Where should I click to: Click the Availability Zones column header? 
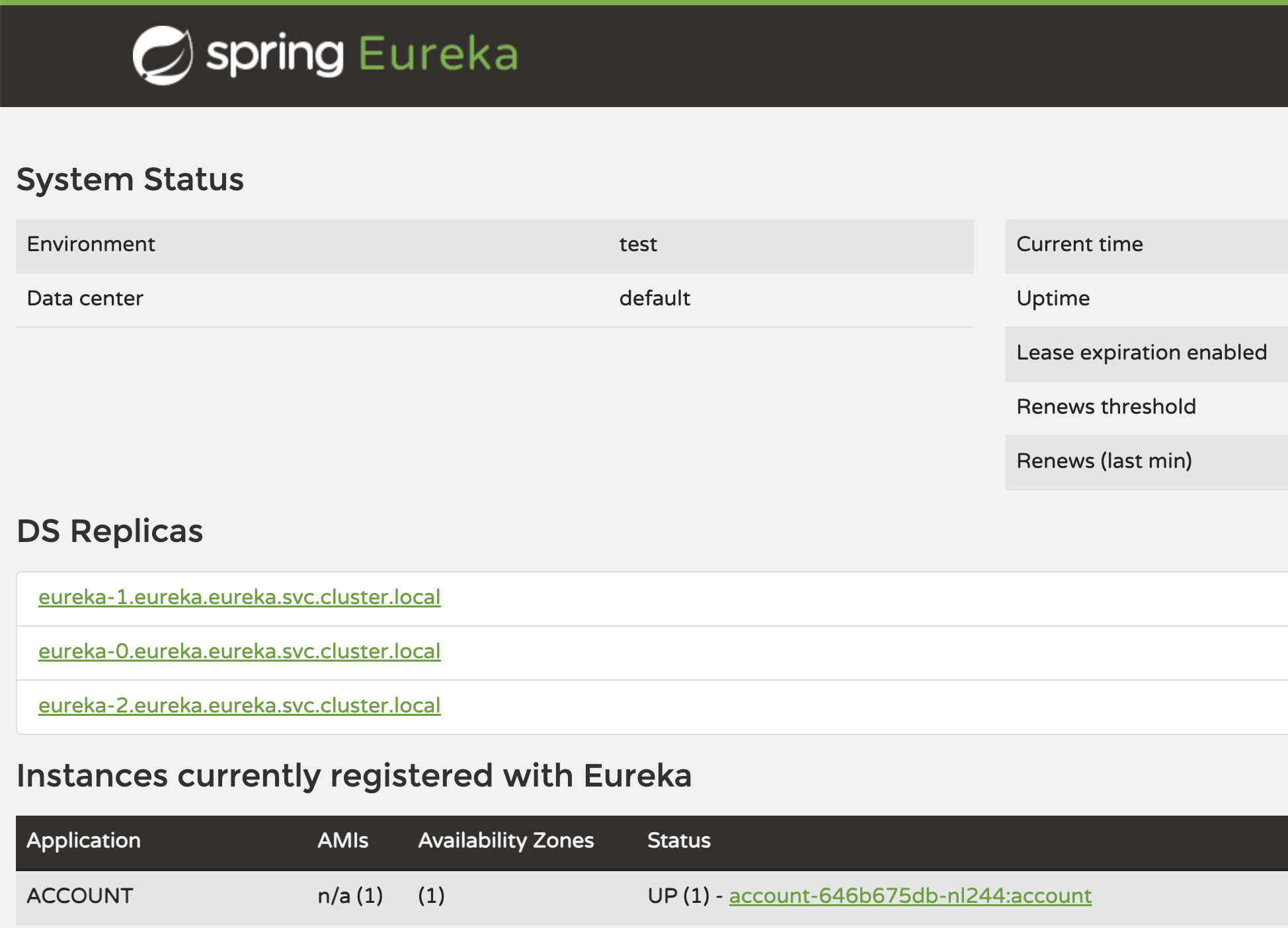click(x=505, y=840)
